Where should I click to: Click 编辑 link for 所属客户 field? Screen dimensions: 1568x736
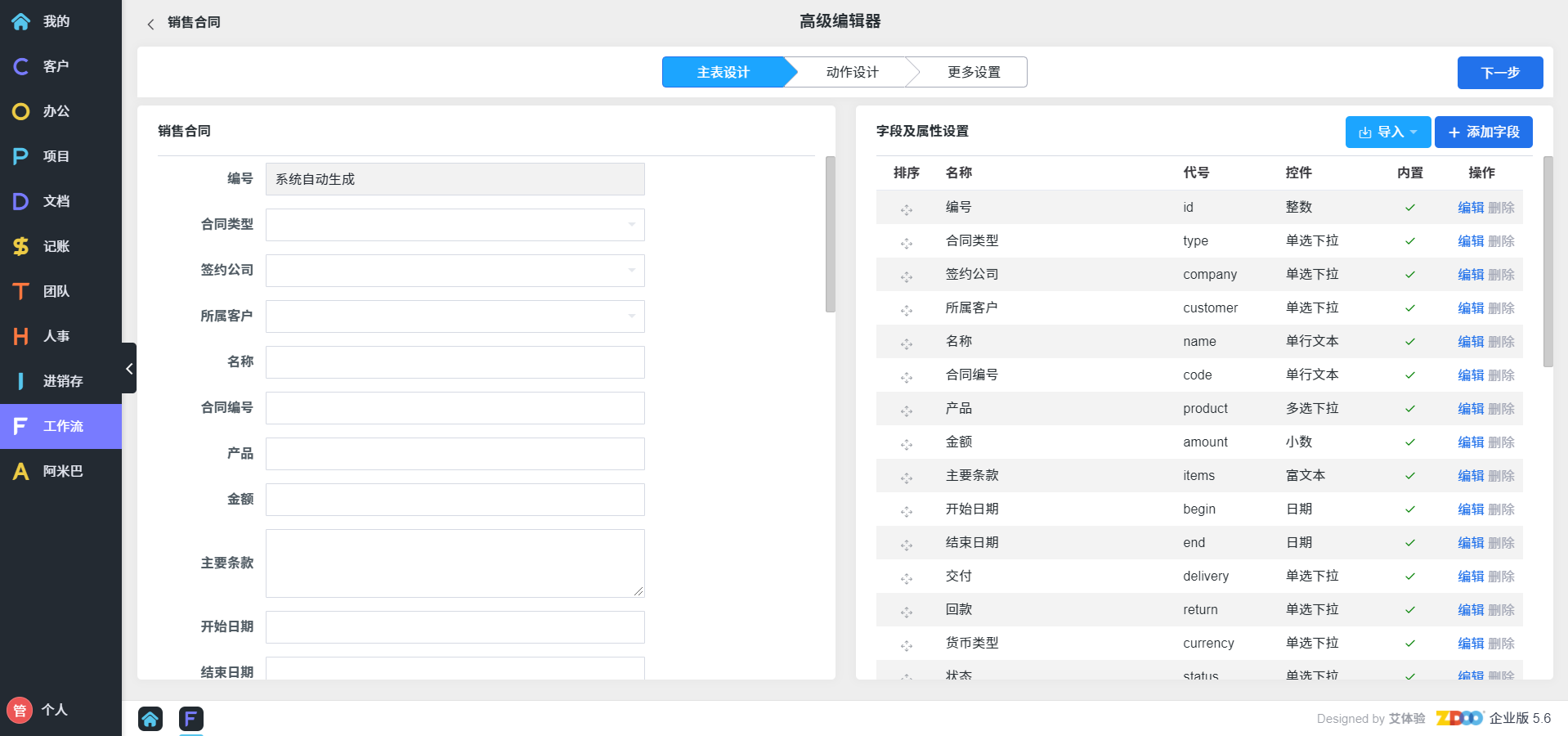[x=1470, y=308]
